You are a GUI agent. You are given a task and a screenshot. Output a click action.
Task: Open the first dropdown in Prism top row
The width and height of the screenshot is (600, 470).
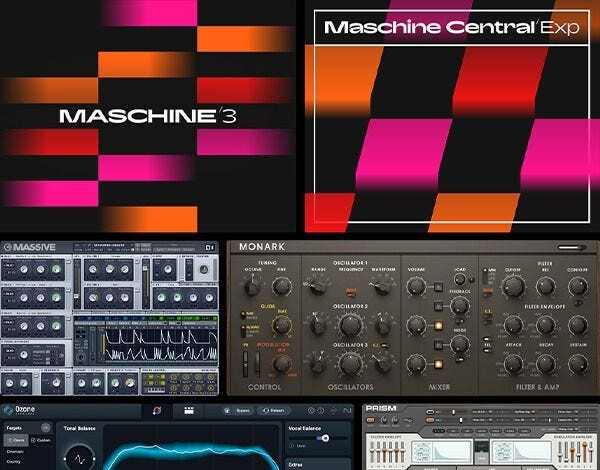(481, 412)
